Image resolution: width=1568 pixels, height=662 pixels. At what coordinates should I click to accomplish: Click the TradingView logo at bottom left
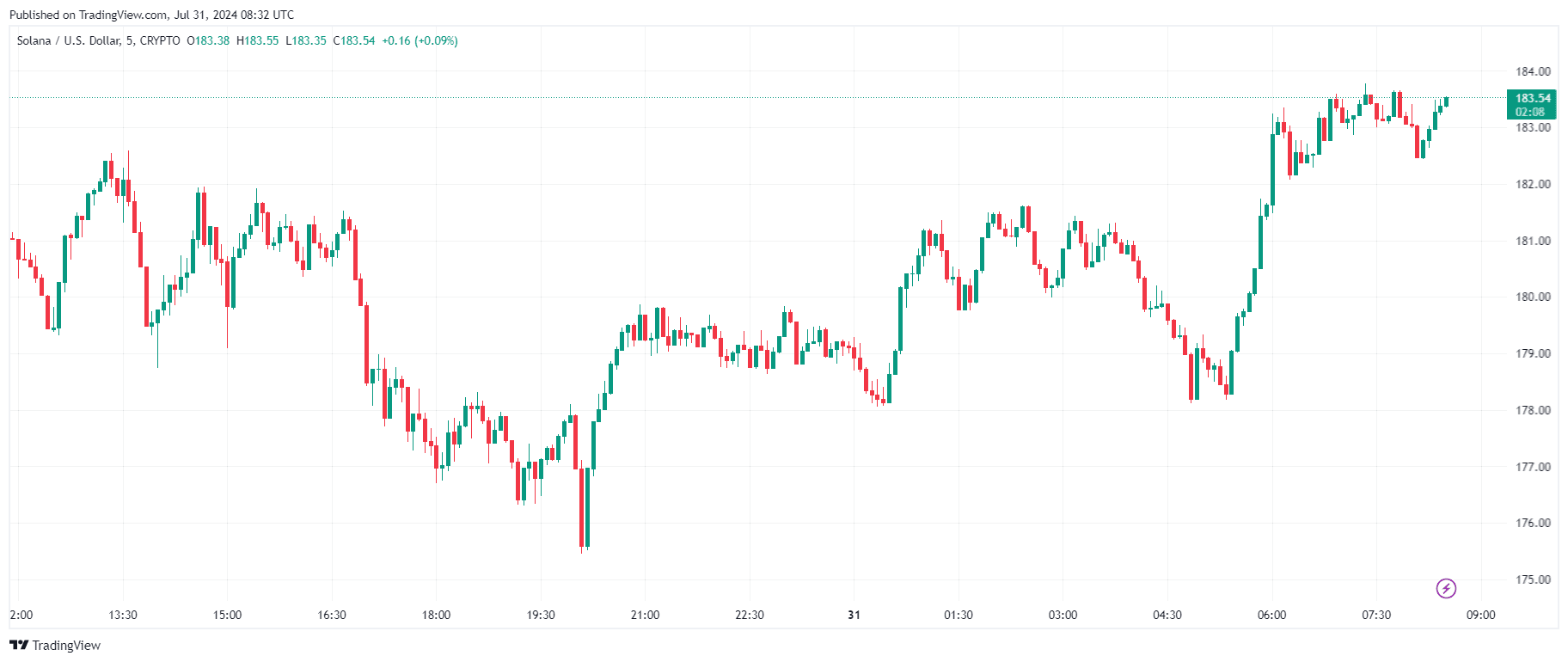click(x=55, y=645)
